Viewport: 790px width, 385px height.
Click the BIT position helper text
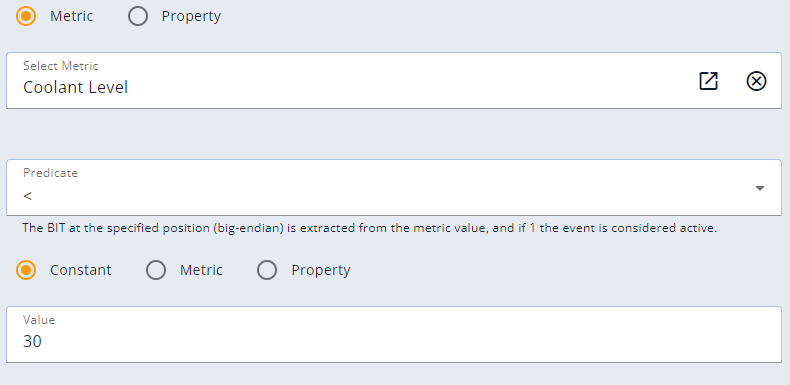[369, 228]
